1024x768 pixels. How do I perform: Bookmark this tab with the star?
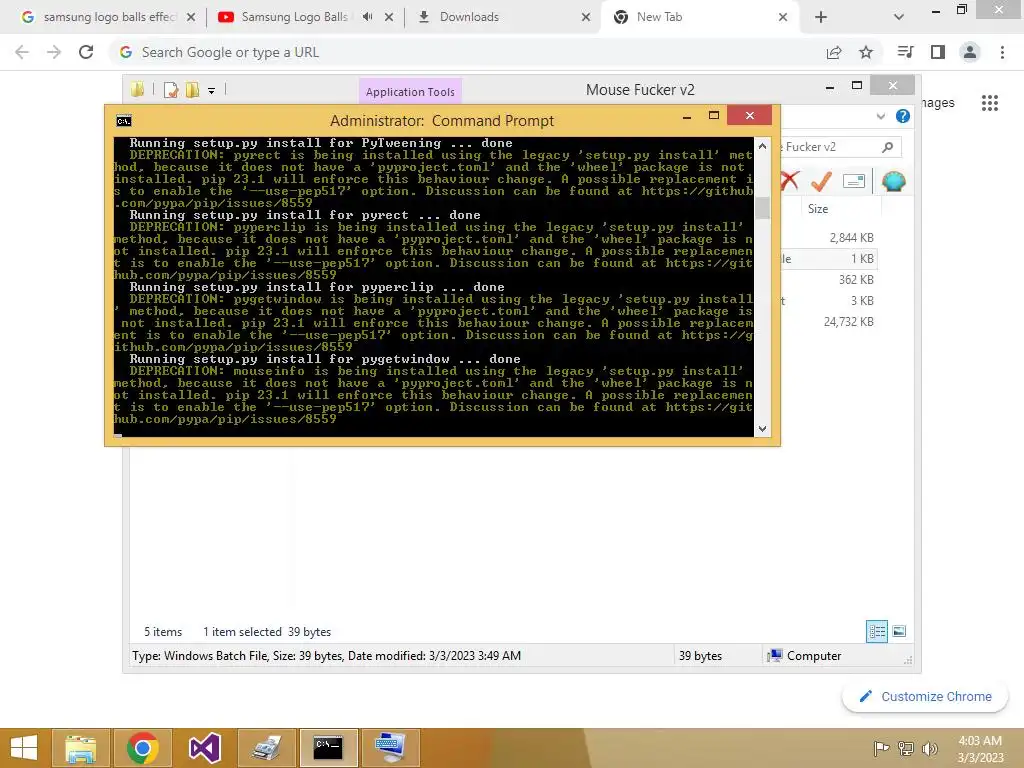click(x=866, y=52)
